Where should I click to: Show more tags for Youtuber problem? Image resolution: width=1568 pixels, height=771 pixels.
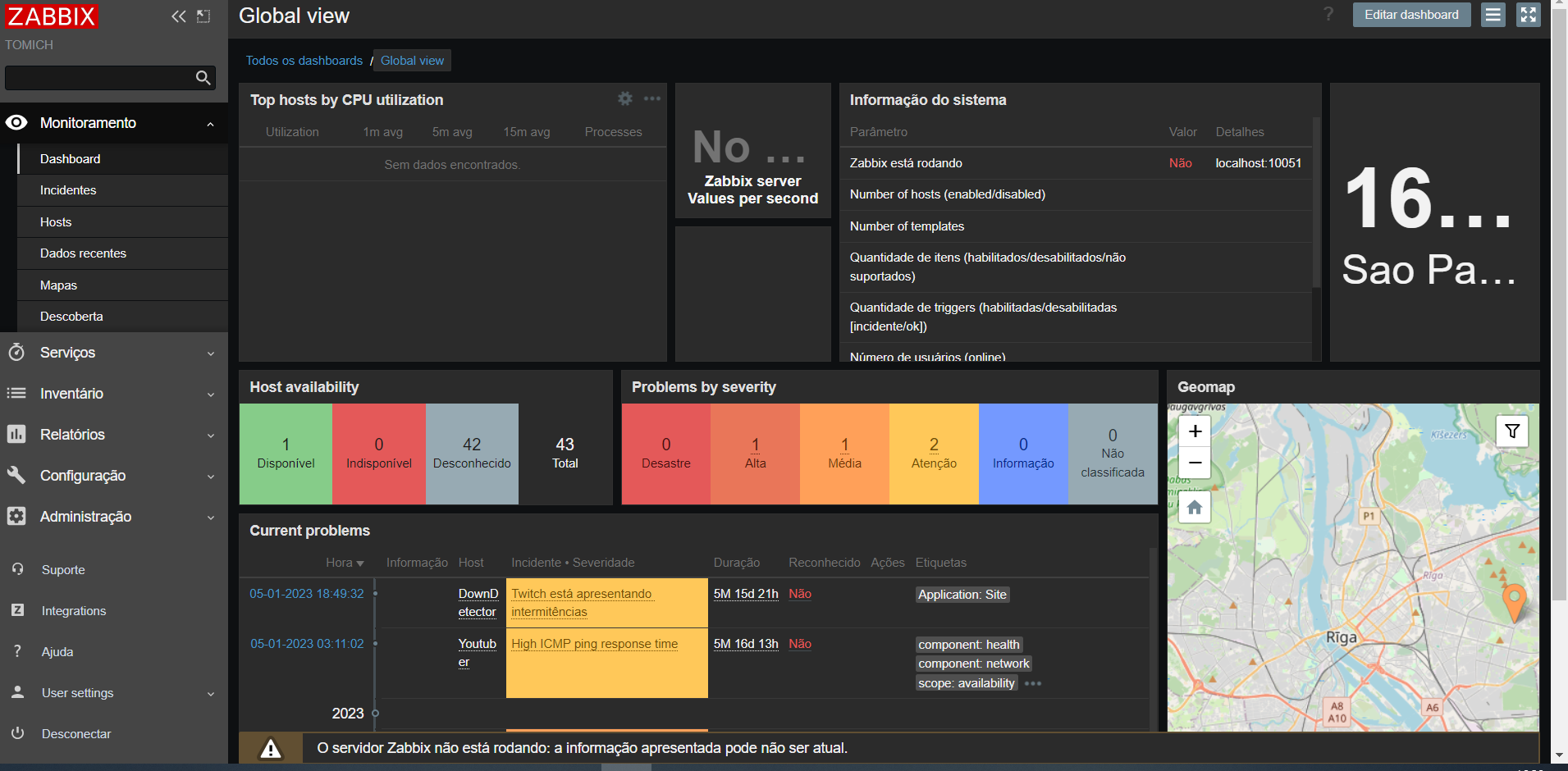click(1033, 683)
